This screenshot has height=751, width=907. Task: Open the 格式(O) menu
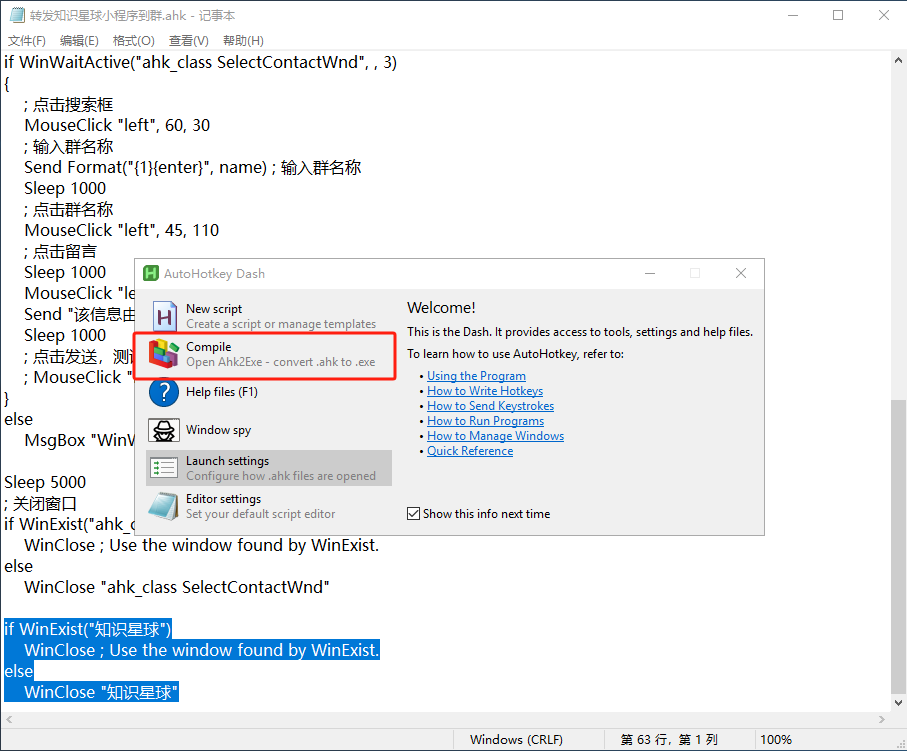(x=134, y=41)
